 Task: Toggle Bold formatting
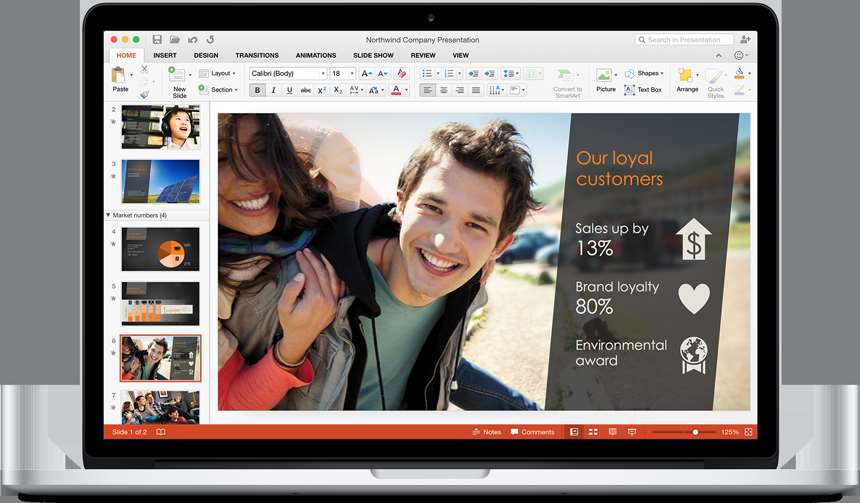(257, 91)
